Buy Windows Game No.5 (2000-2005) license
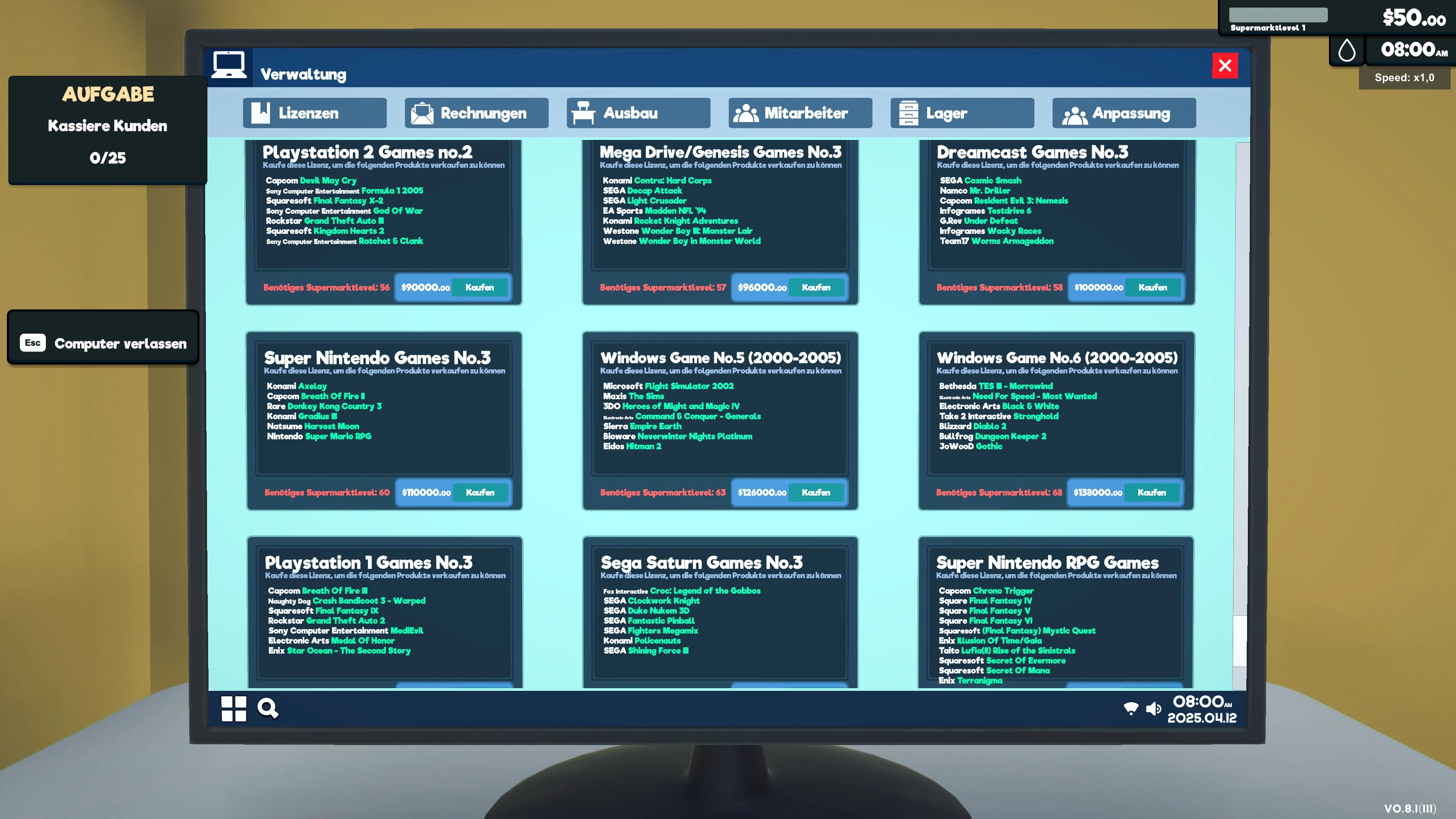Viewport: 1456px width, 819px height. (816, 492)
